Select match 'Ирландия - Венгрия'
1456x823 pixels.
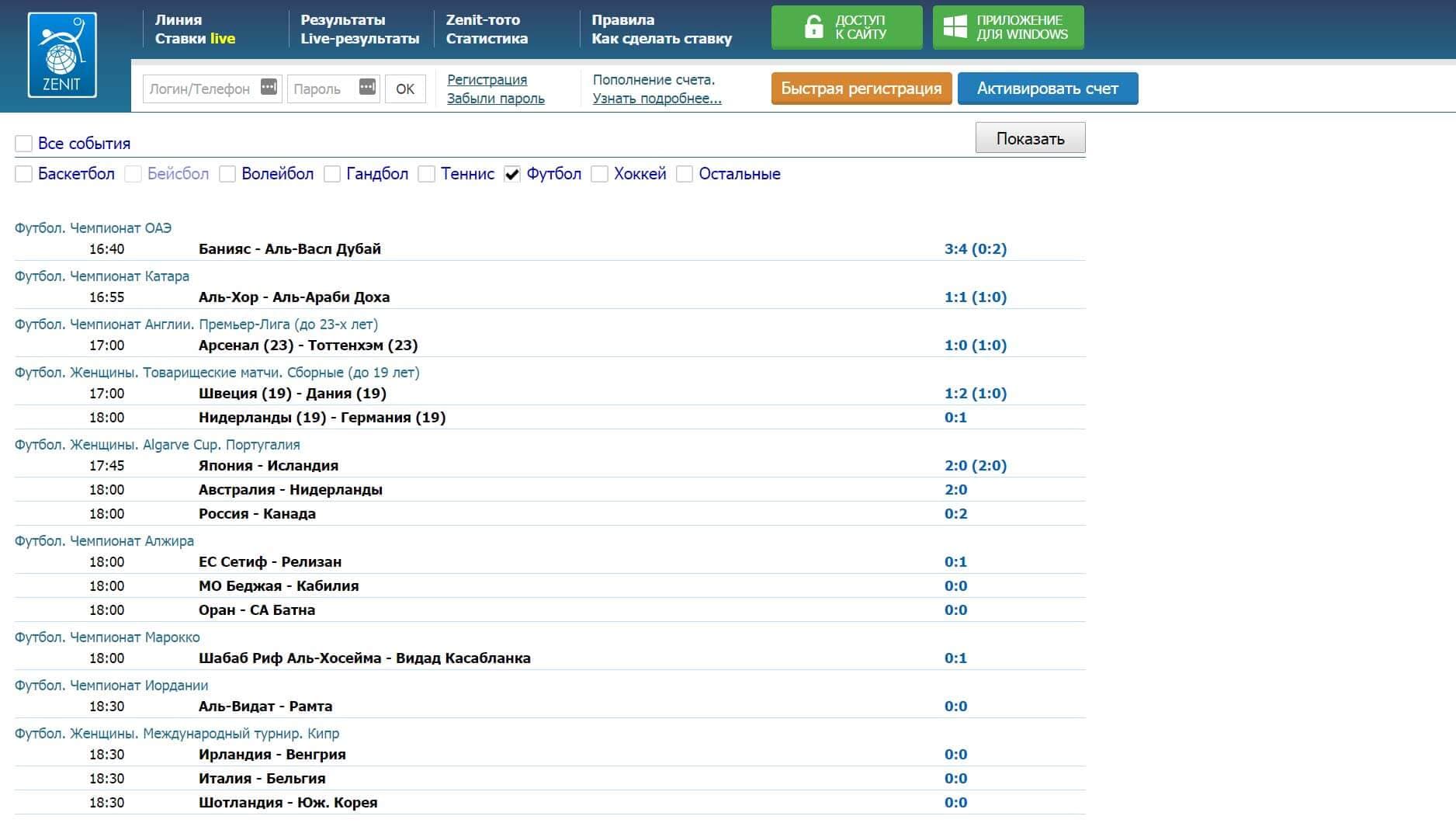tap(272, 755)
